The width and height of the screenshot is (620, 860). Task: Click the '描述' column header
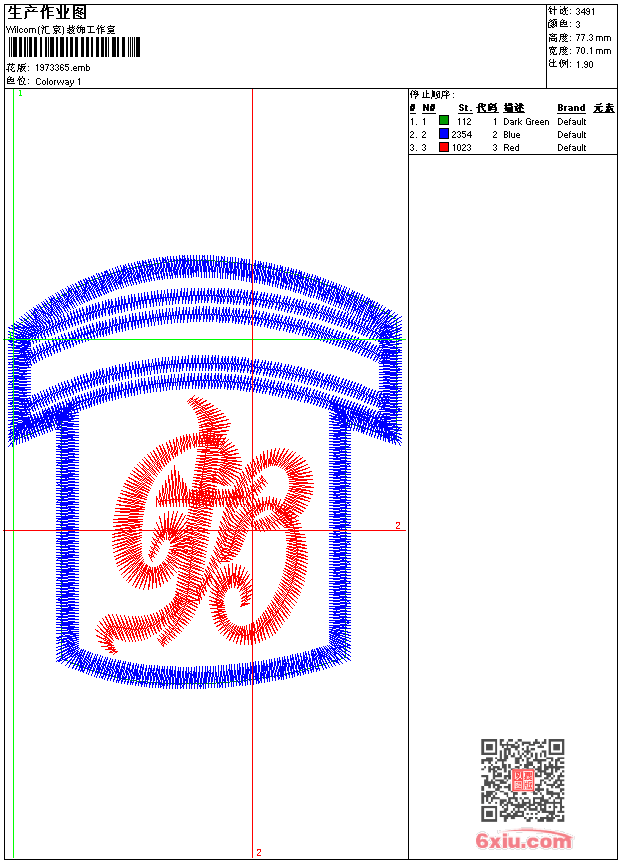pyautogui.click(x=514, y=108)
